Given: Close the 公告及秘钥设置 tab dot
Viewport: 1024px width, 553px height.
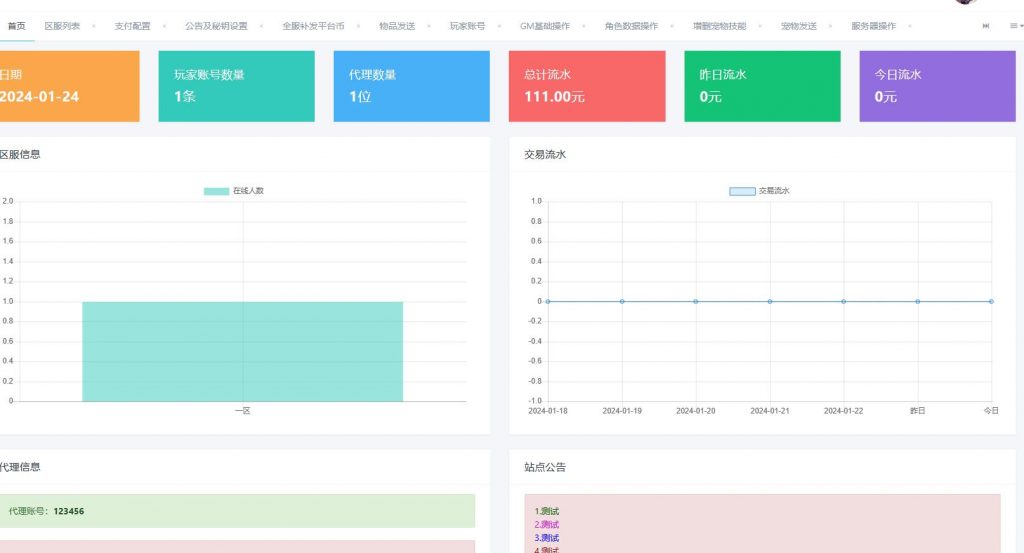Looking at the screenshot, I should tap(261, 26).
